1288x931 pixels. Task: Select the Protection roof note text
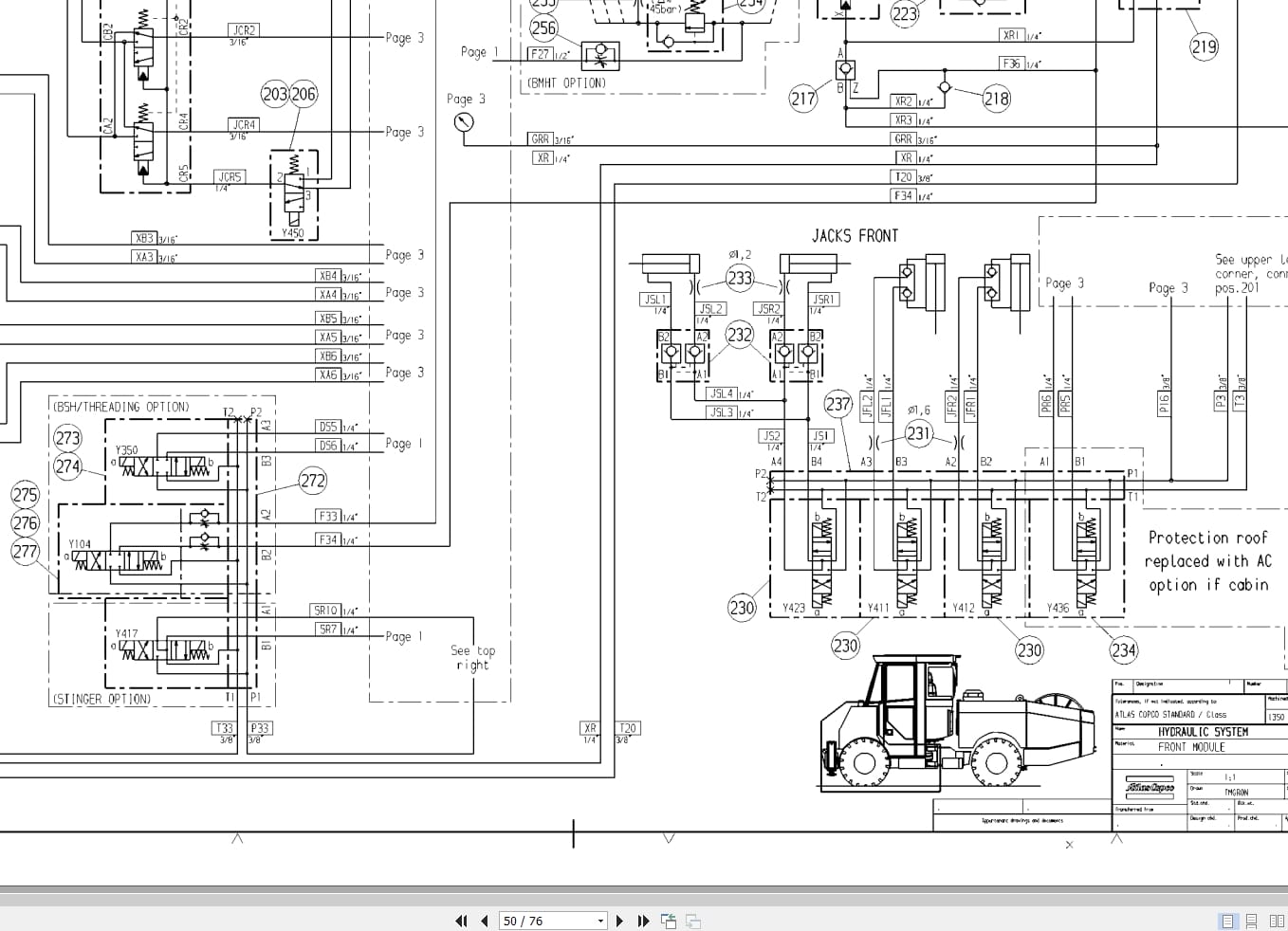click(1209, 560)
